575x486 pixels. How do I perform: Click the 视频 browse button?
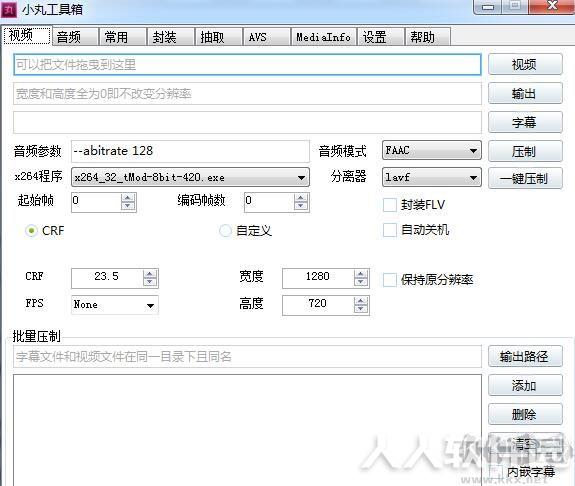pyautogui.click(x=525, y=64)
